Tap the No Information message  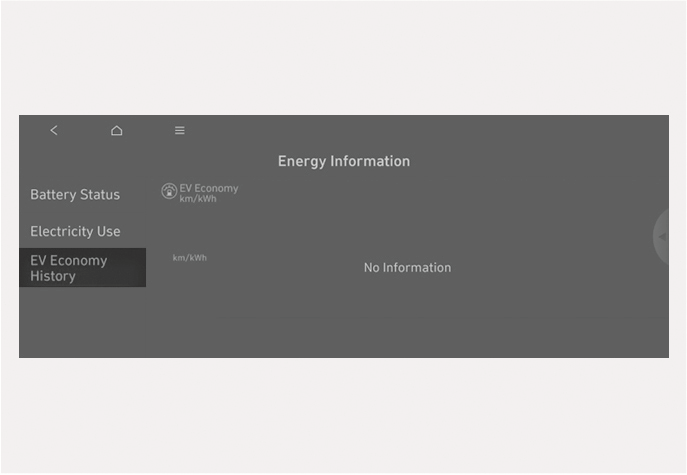407,267
